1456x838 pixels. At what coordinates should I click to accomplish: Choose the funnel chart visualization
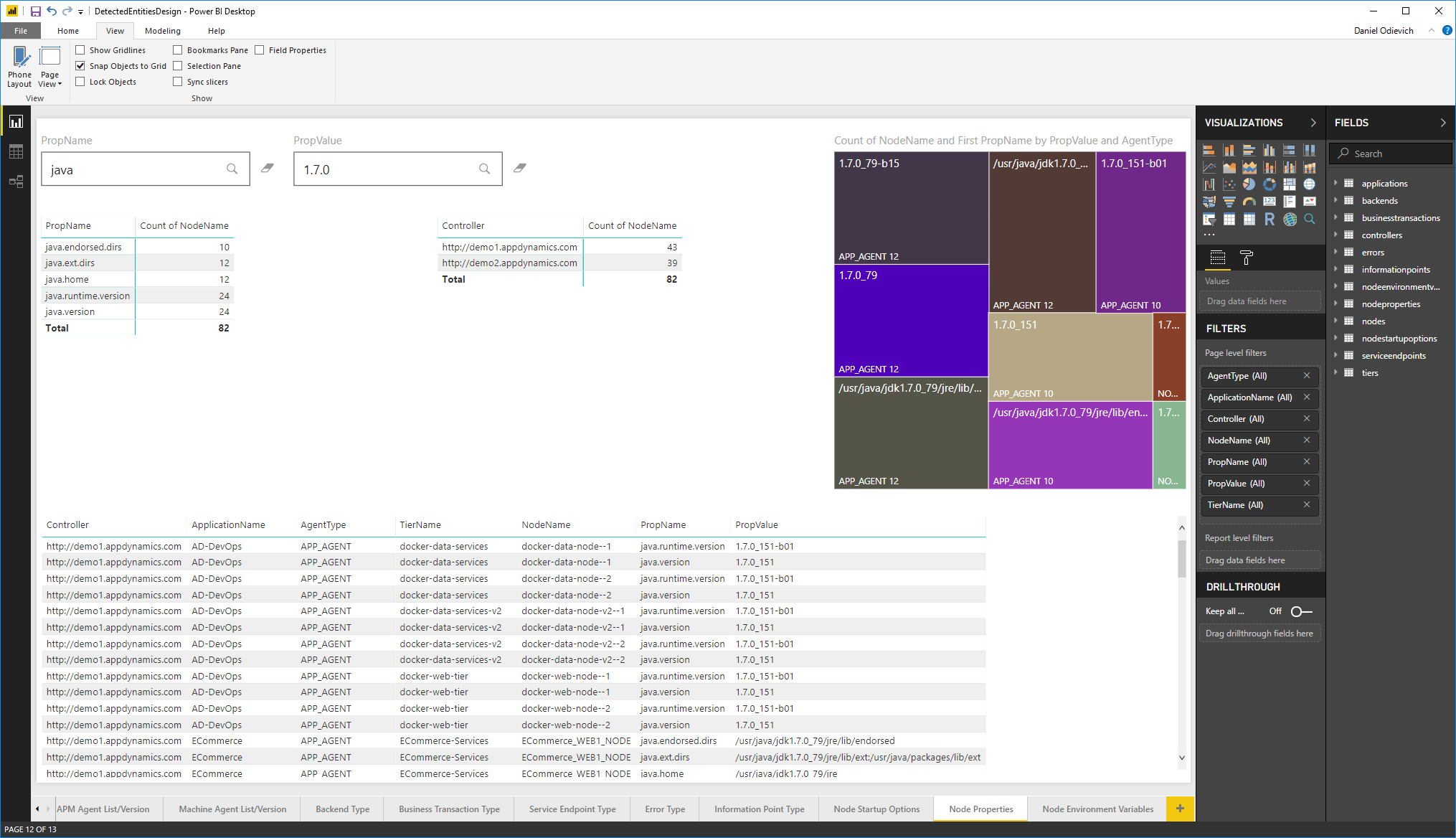tap(1229, 202)
